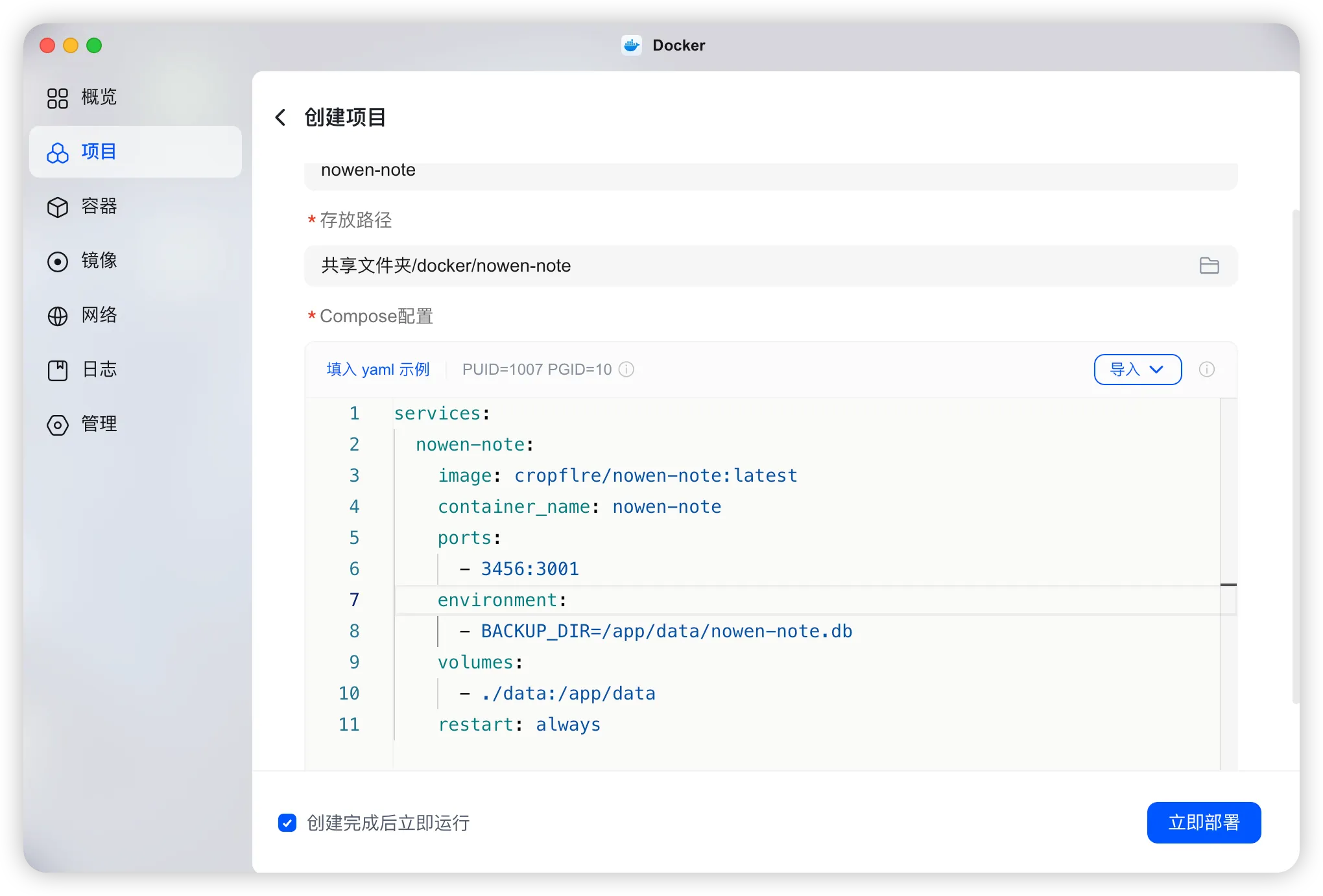Click the management gear icon
The height and width of the screenshot is (896, 1323).
click(58, 425)
